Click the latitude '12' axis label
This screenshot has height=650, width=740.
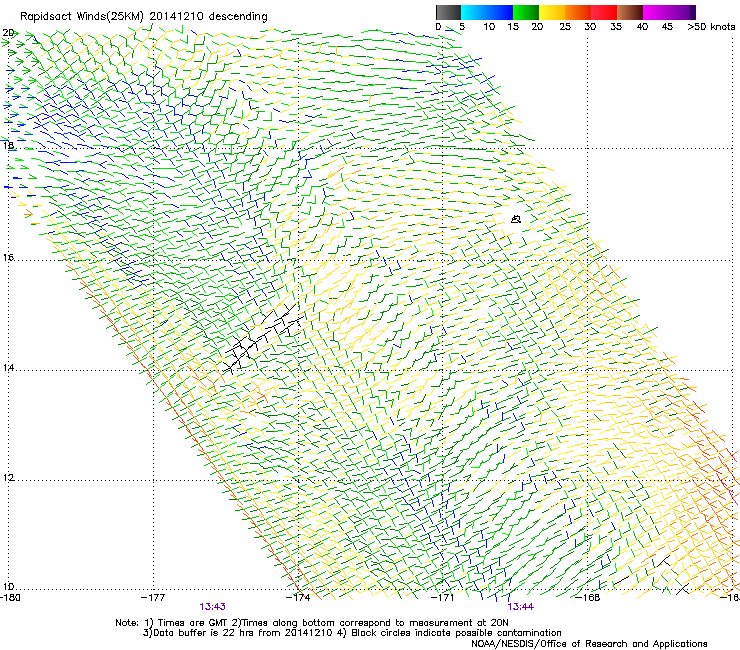8,478
